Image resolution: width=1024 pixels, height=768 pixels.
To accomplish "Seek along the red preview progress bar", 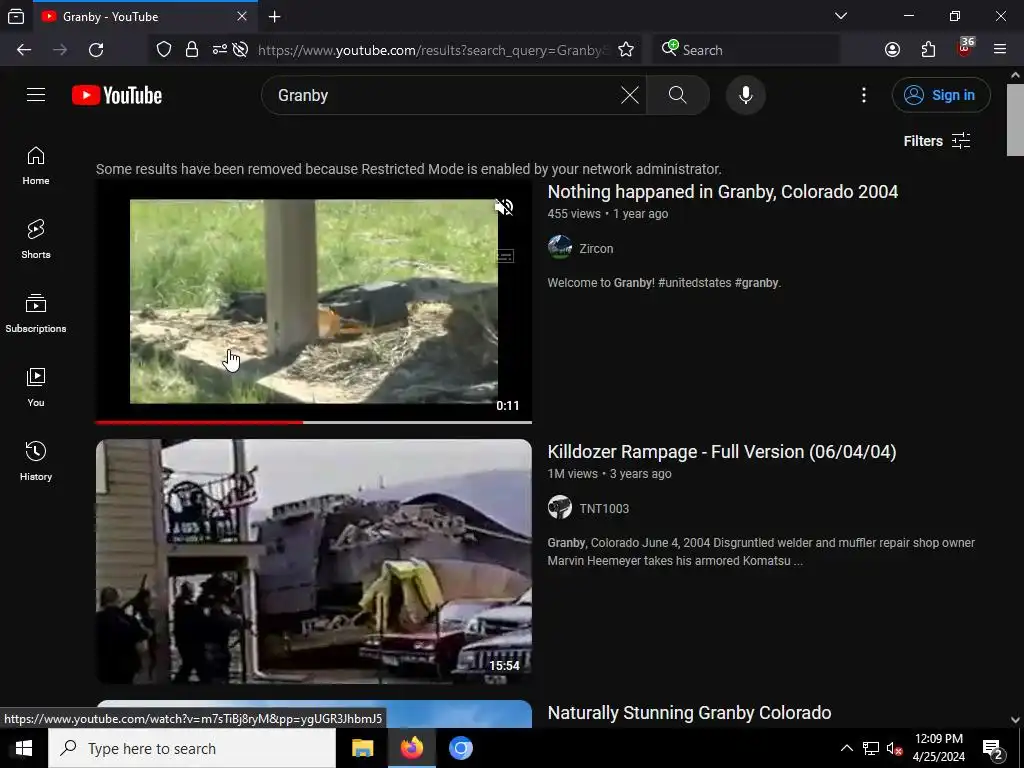I will point(313,423).
